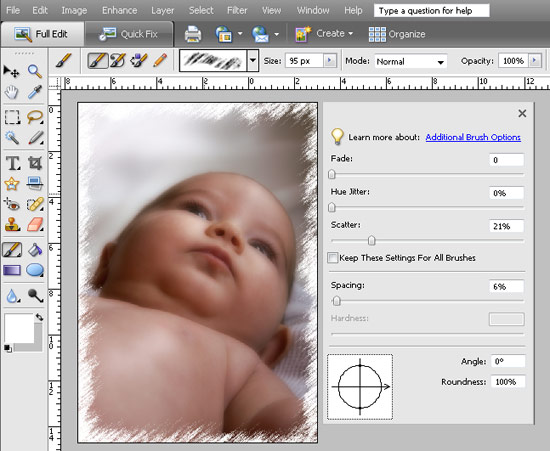
Task: Select the Hand tool
Action: pyautogui.click(x=12, y=93)
